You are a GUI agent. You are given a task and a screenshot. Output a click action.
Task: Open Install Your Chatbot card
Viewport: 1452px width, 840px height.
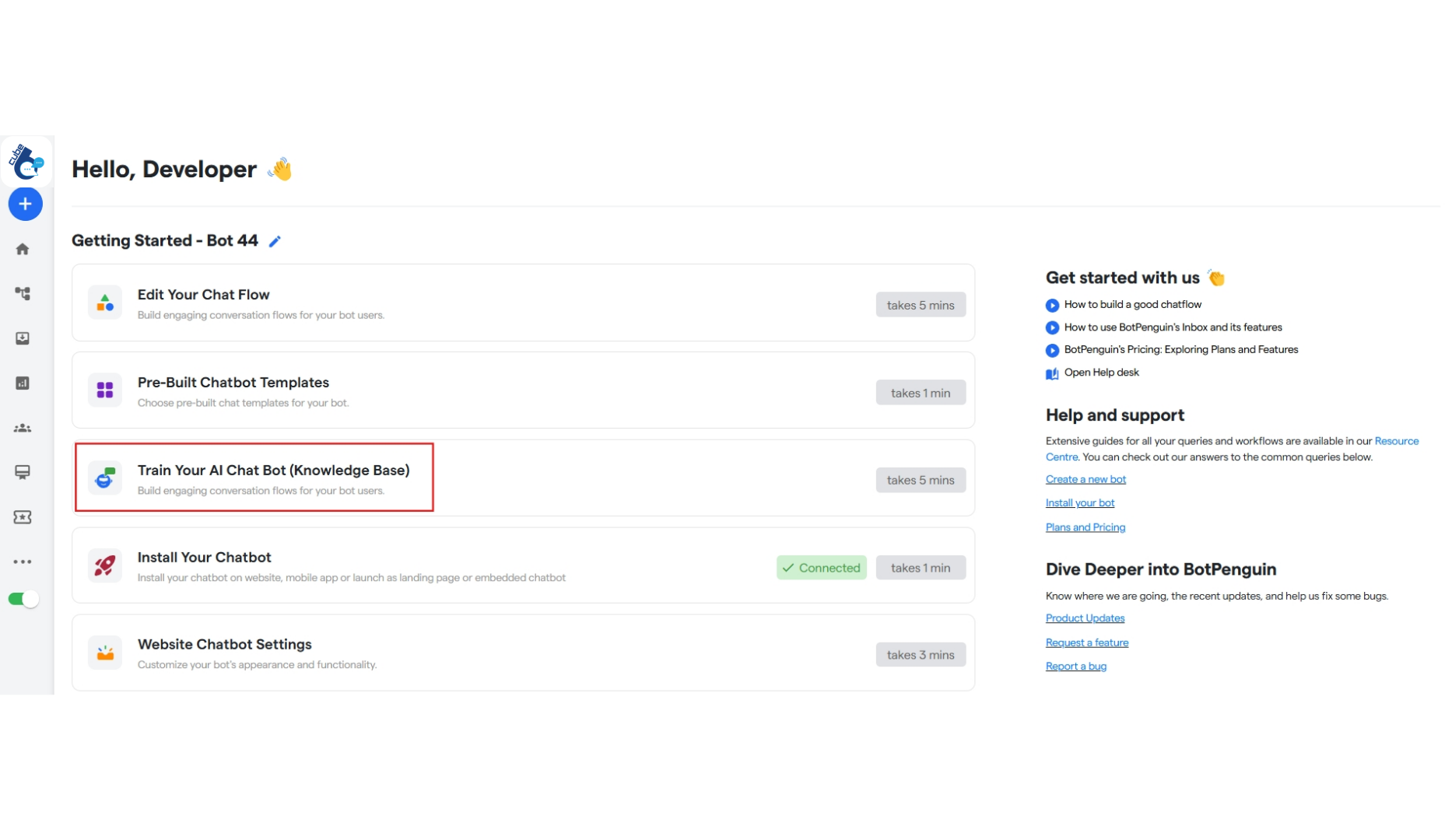[x=523, y=565]
